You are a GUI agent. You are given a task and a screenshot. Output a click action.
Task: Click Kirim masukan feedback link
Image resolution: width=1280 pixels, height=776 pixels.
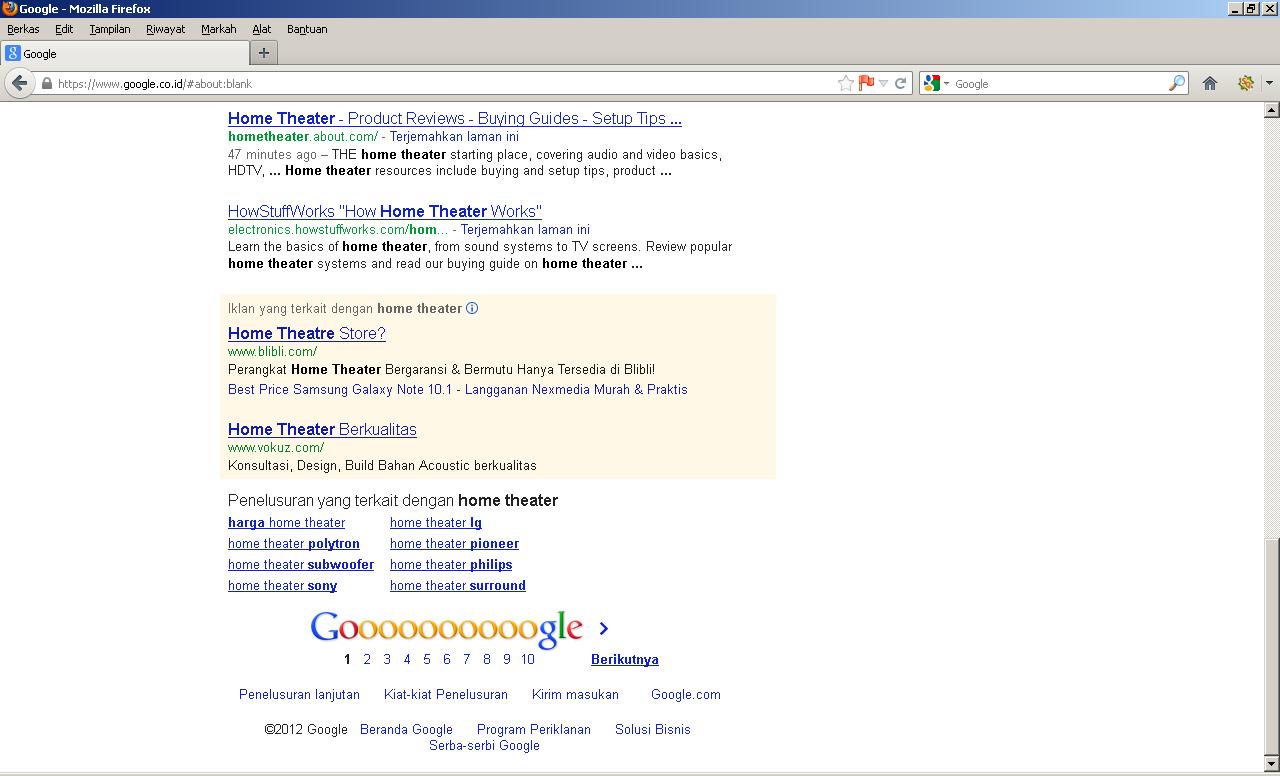pyautogui.click(x=575, y=694)
